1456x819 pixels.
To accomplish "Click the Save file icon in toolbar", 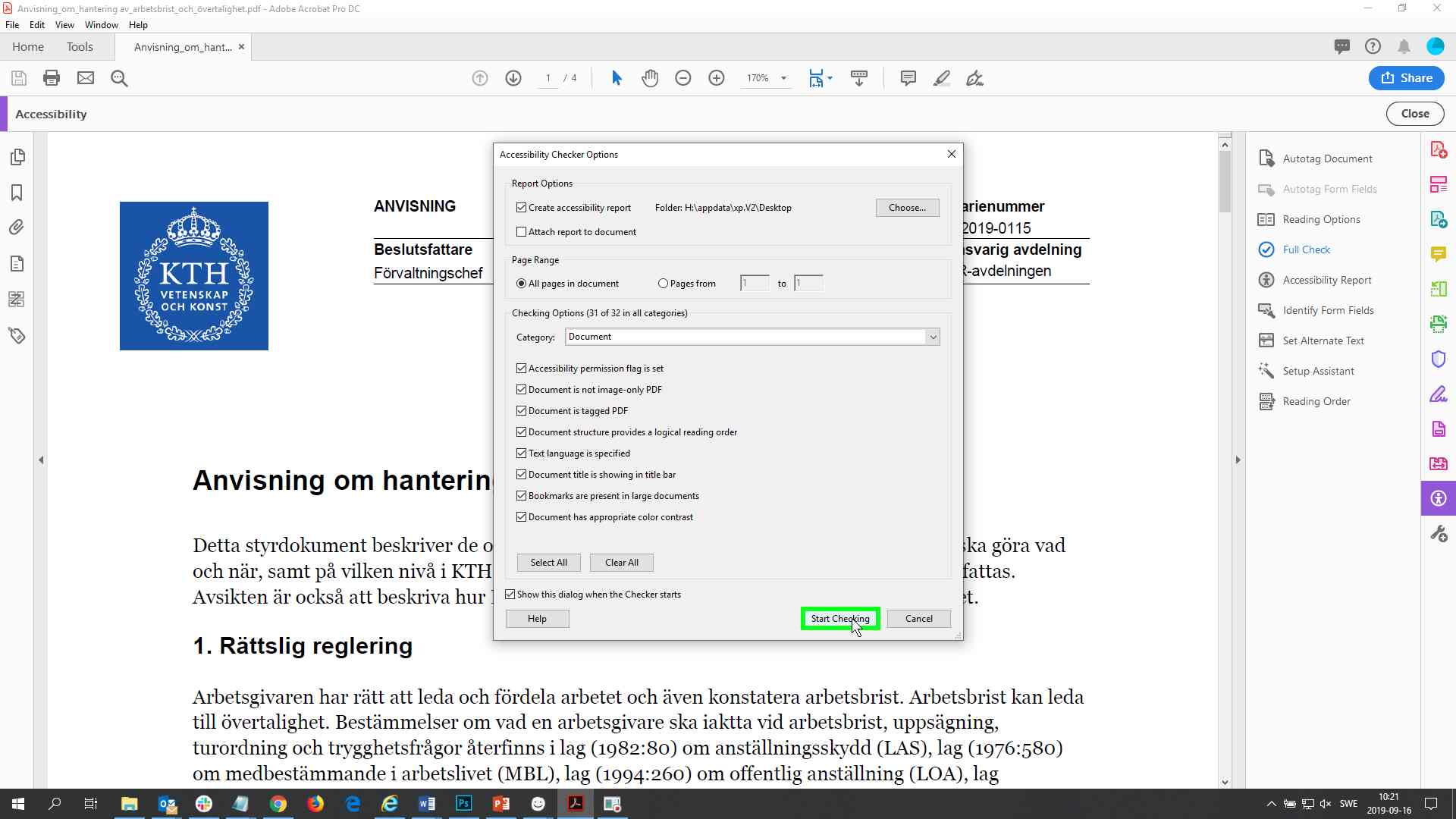I will click(19, 78).
